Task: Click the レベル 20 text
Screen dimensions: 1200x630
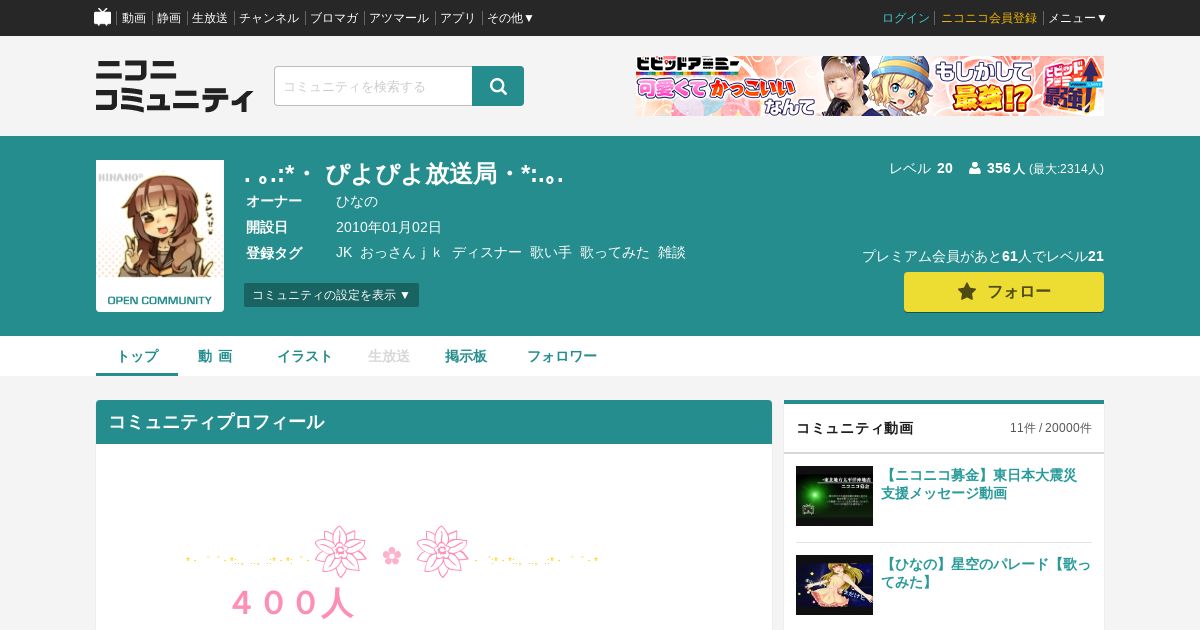Action: pyautogui.click(x=921, y=168)
